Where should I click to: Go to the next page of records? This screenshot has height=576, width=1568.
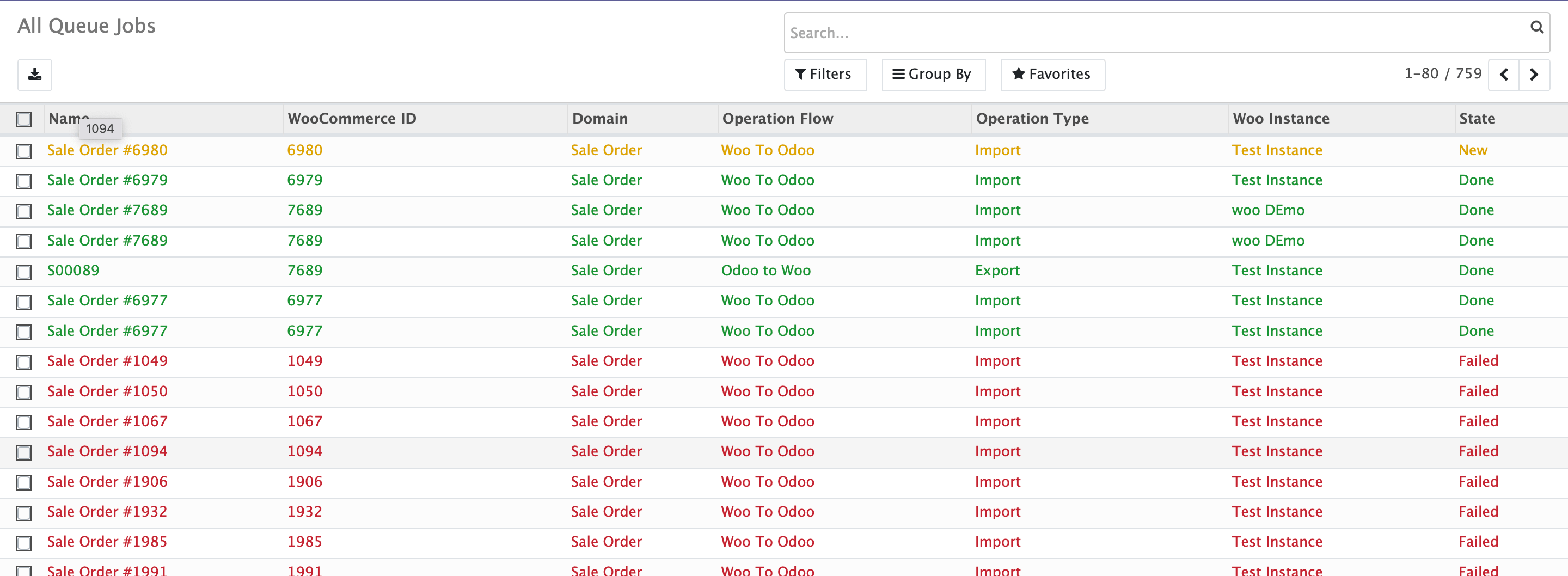click(1533, 75)
